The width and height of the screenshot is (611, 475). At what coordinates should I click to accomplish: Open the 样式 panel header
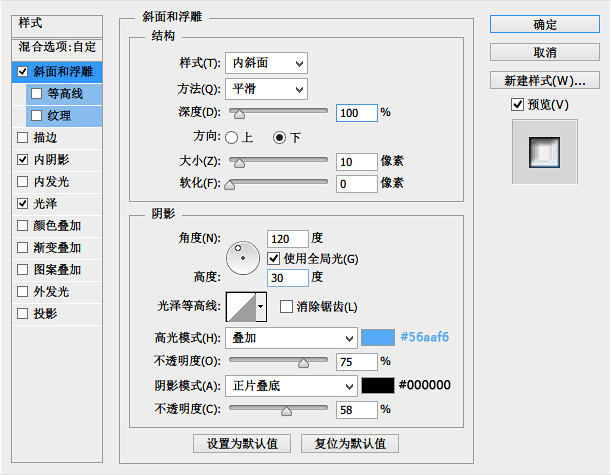(57, 26)
